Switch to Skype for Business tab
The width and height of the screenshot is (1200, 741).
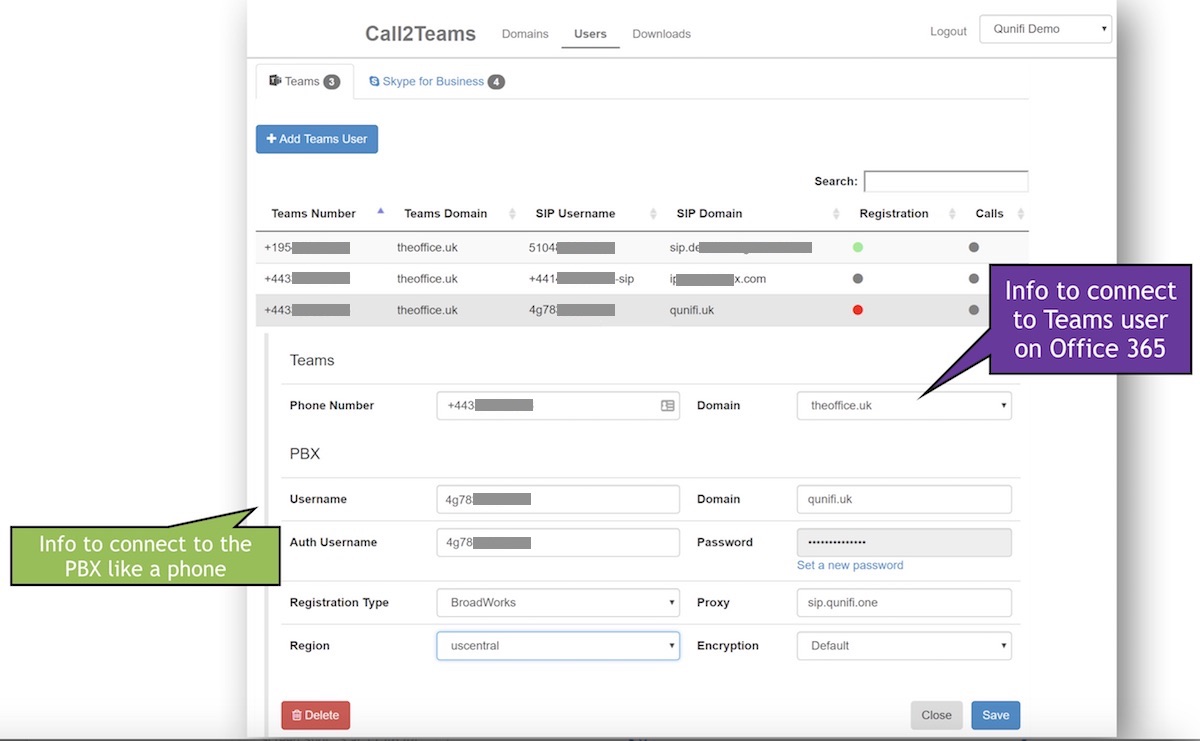[x=436, y=82]
